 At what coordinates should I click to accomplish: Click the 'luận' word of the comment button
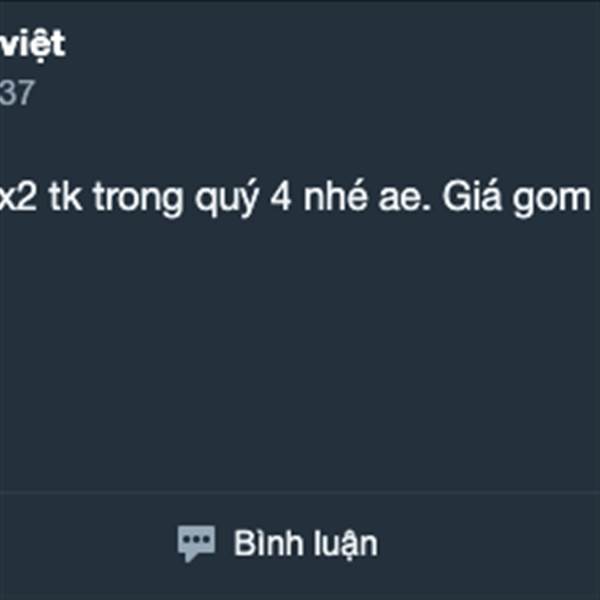(346, 545)
